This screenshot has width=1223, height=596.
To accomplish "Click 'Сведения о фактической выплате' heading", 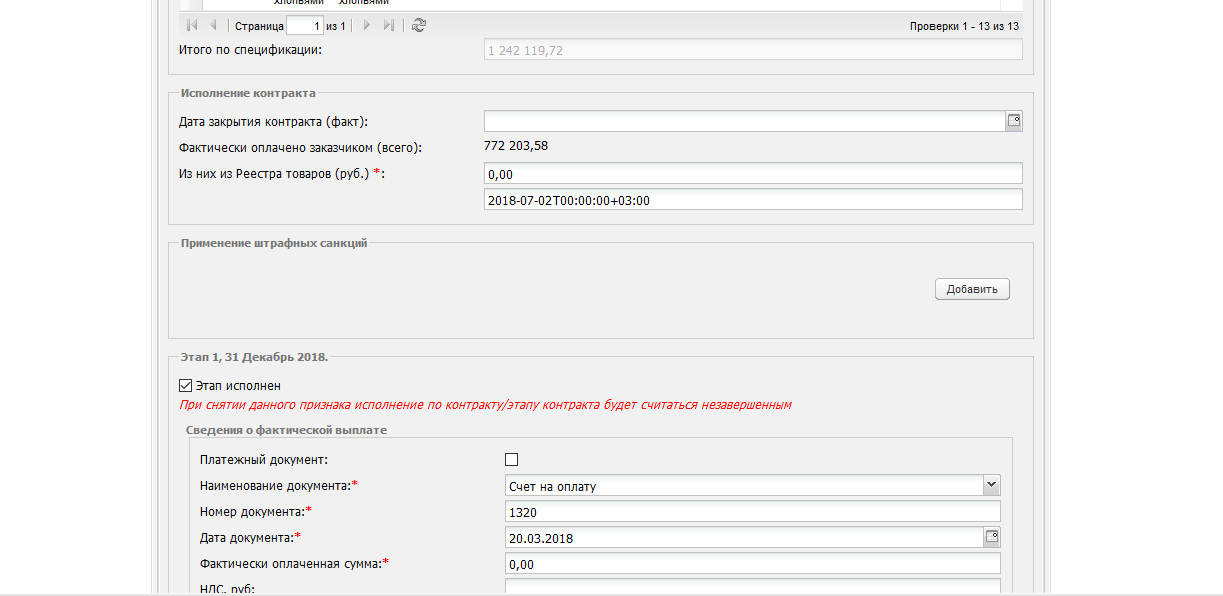I will [287, 430].
